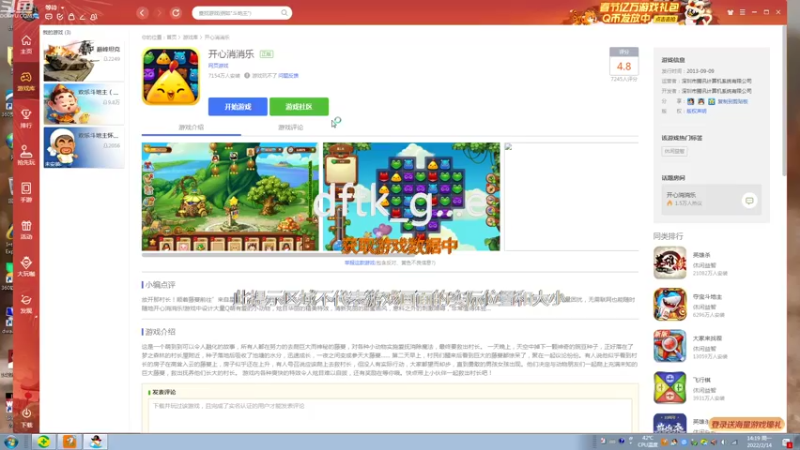Open the 手游 mobile games sidebar icon

(26, 192)
